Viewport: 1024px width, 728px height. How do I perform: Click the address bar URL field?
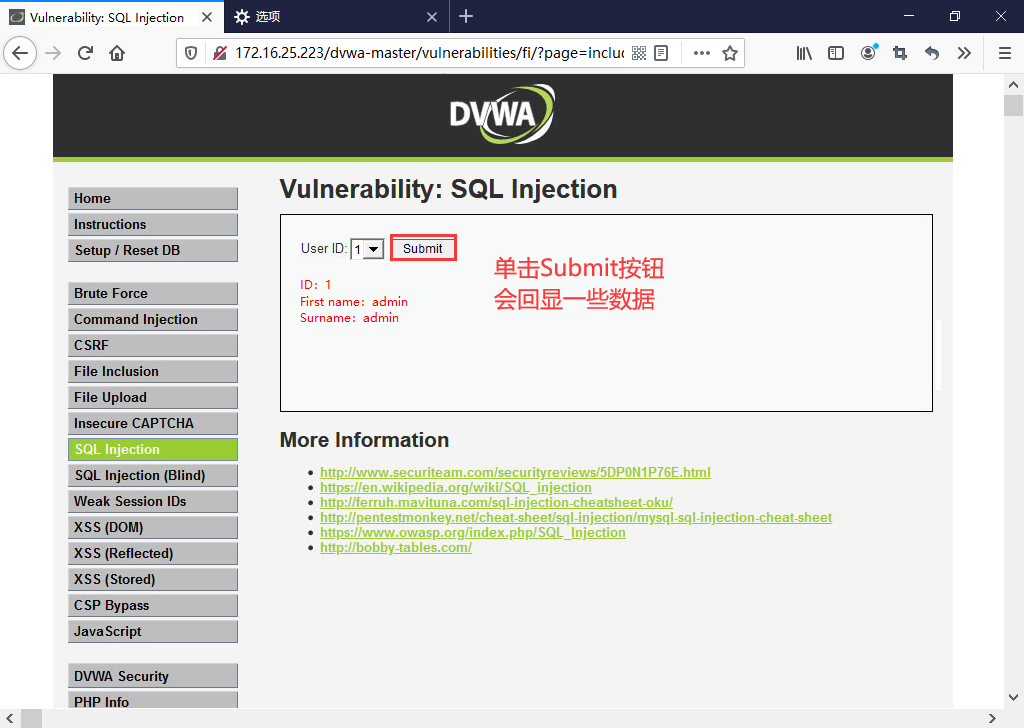pos(429,53)
